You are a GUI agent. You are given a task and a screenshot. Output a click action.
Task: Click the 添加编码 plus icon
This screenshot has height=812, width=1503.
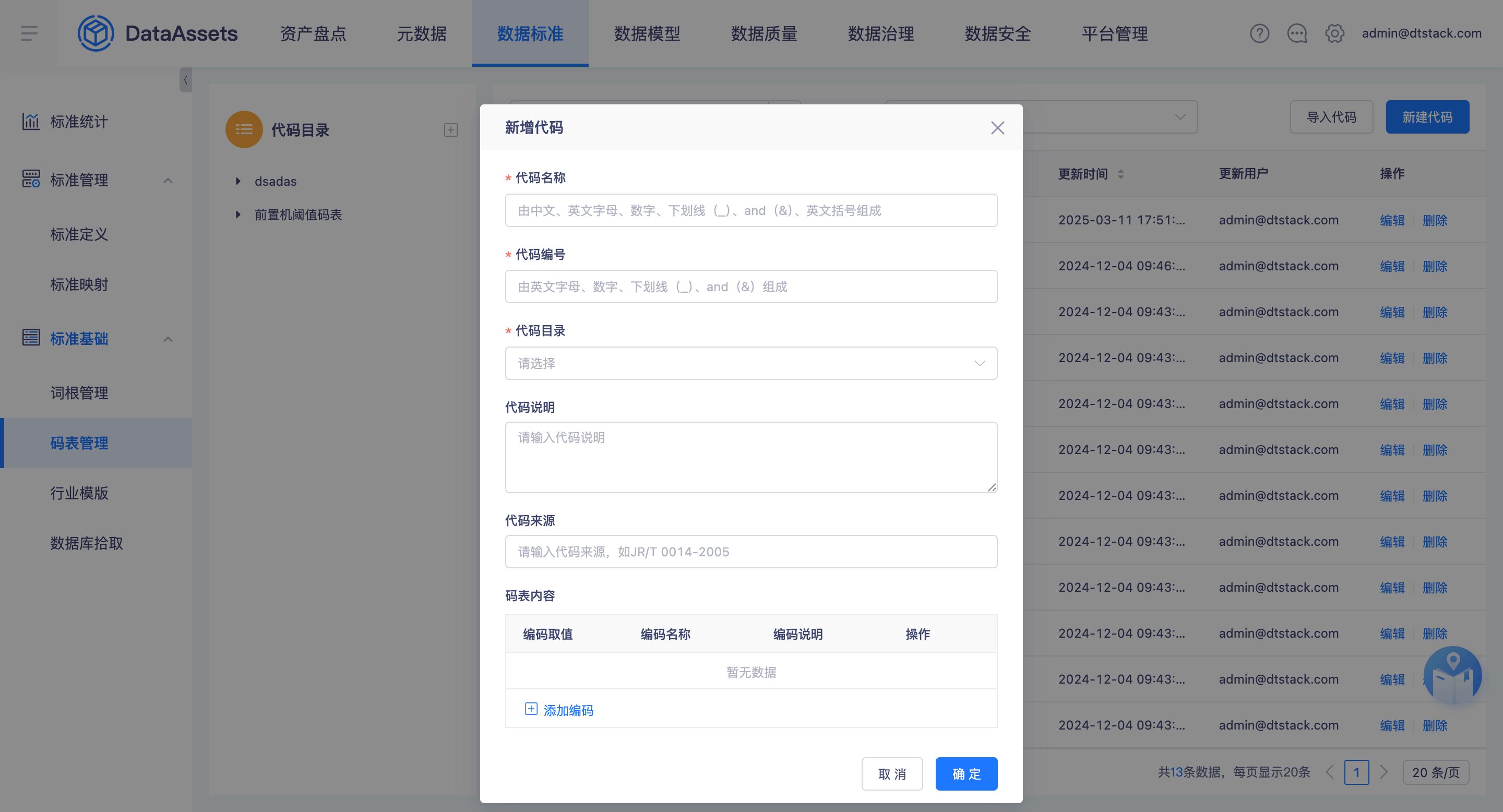[530, 709]
